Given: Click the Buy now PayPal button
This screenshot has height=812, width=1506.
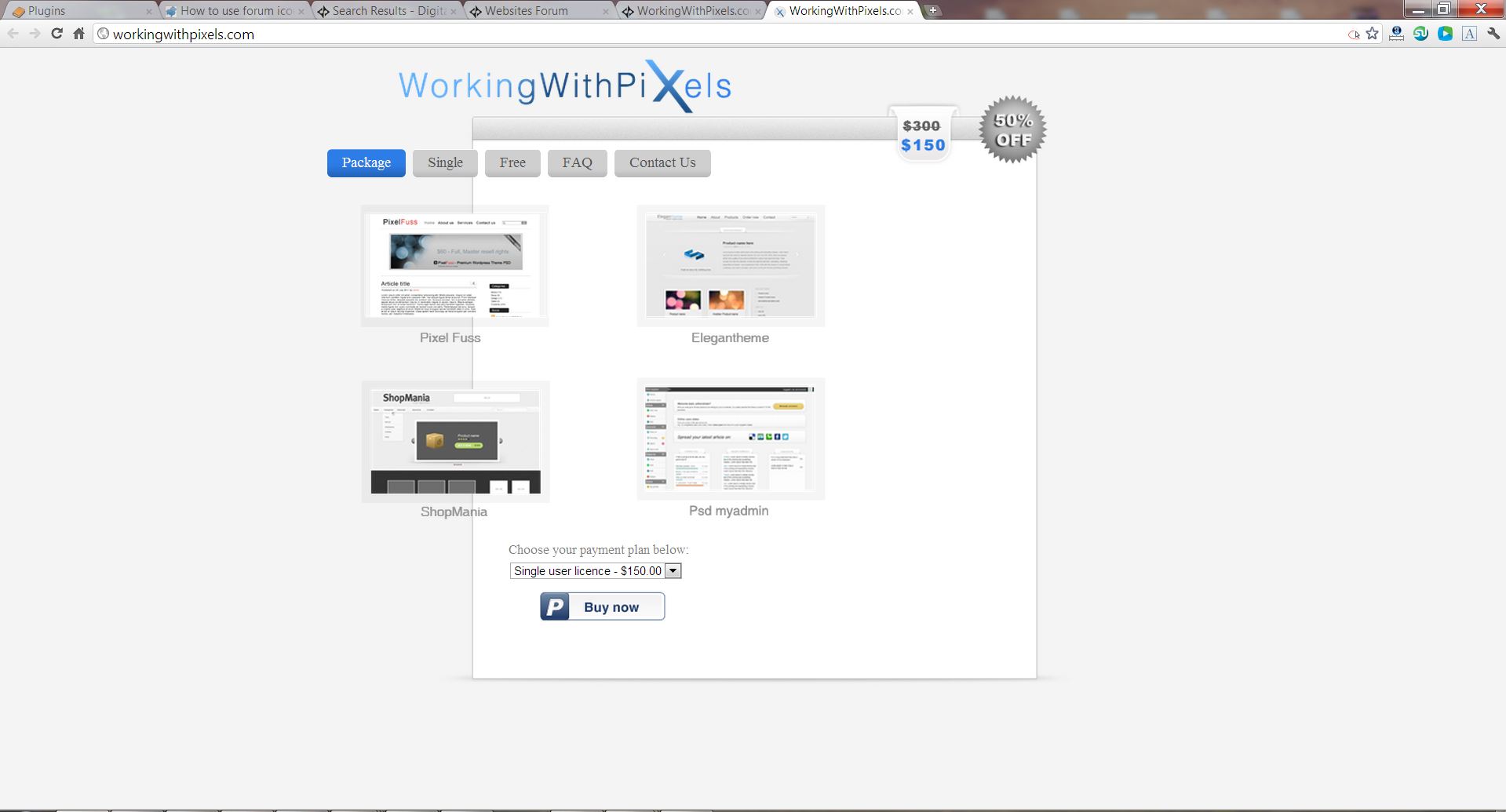Looking at the screenshot, I should (603, 606).
